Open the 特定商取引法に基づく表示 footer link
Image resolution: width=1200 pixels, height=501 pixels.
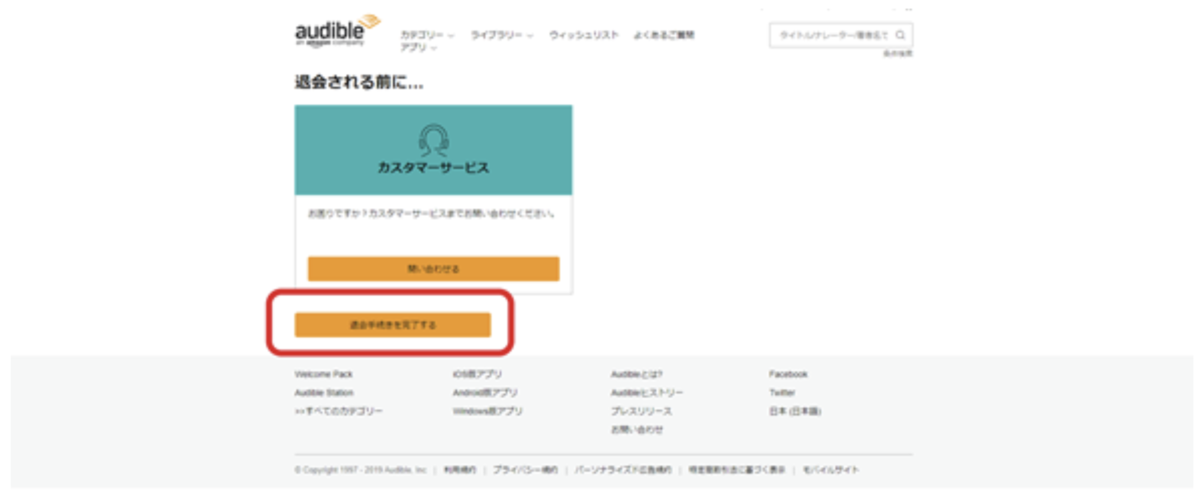click(738, 470)
